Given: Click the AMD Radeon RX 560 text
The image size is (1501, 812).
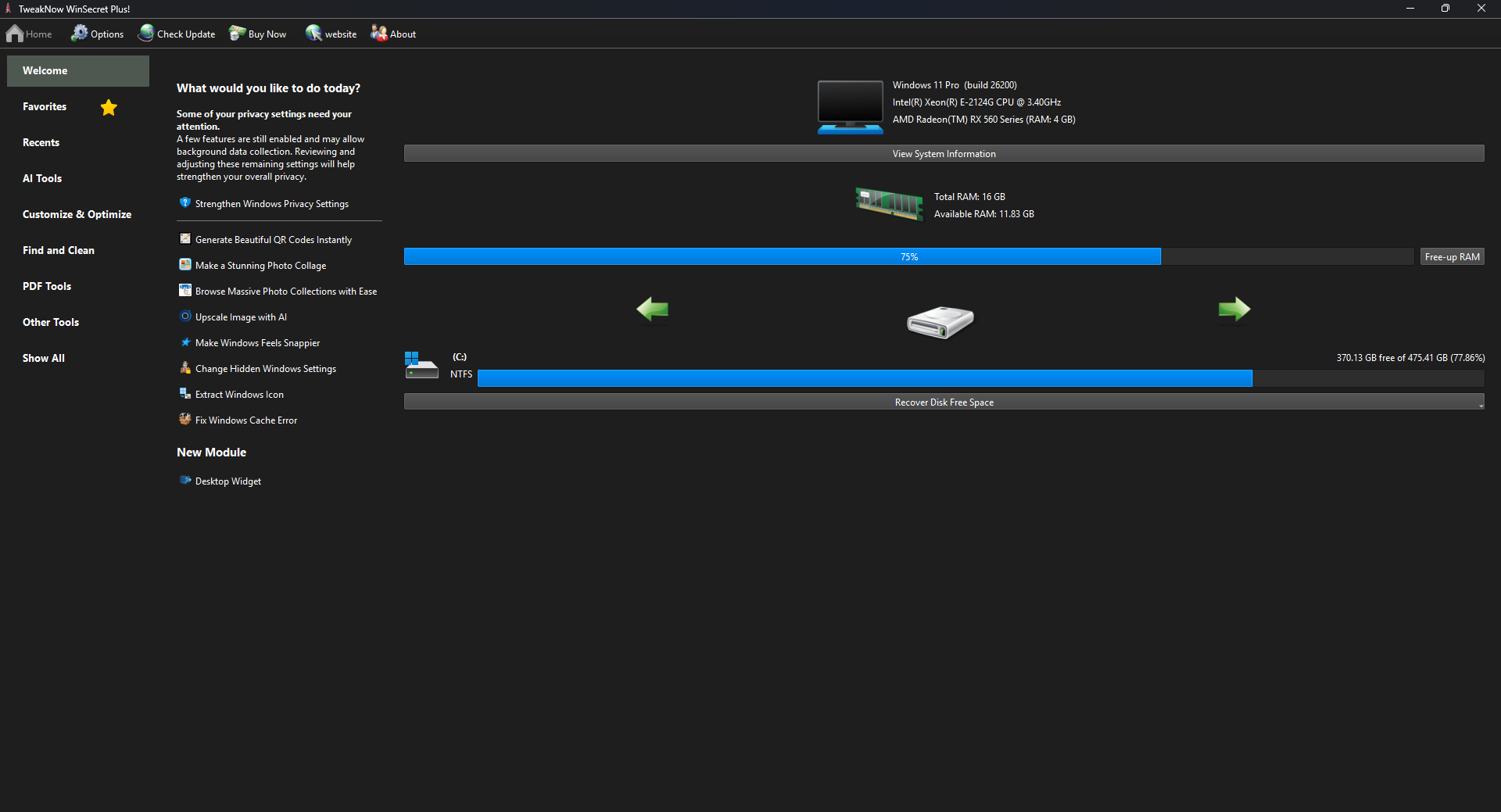Looking at the screenshot, I should 984,120.
